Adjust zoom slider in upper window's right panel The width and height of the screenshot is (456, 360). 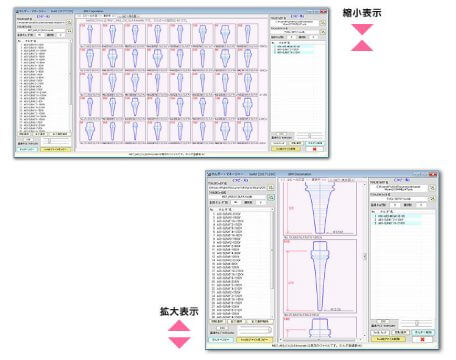[x=310, y=136]
